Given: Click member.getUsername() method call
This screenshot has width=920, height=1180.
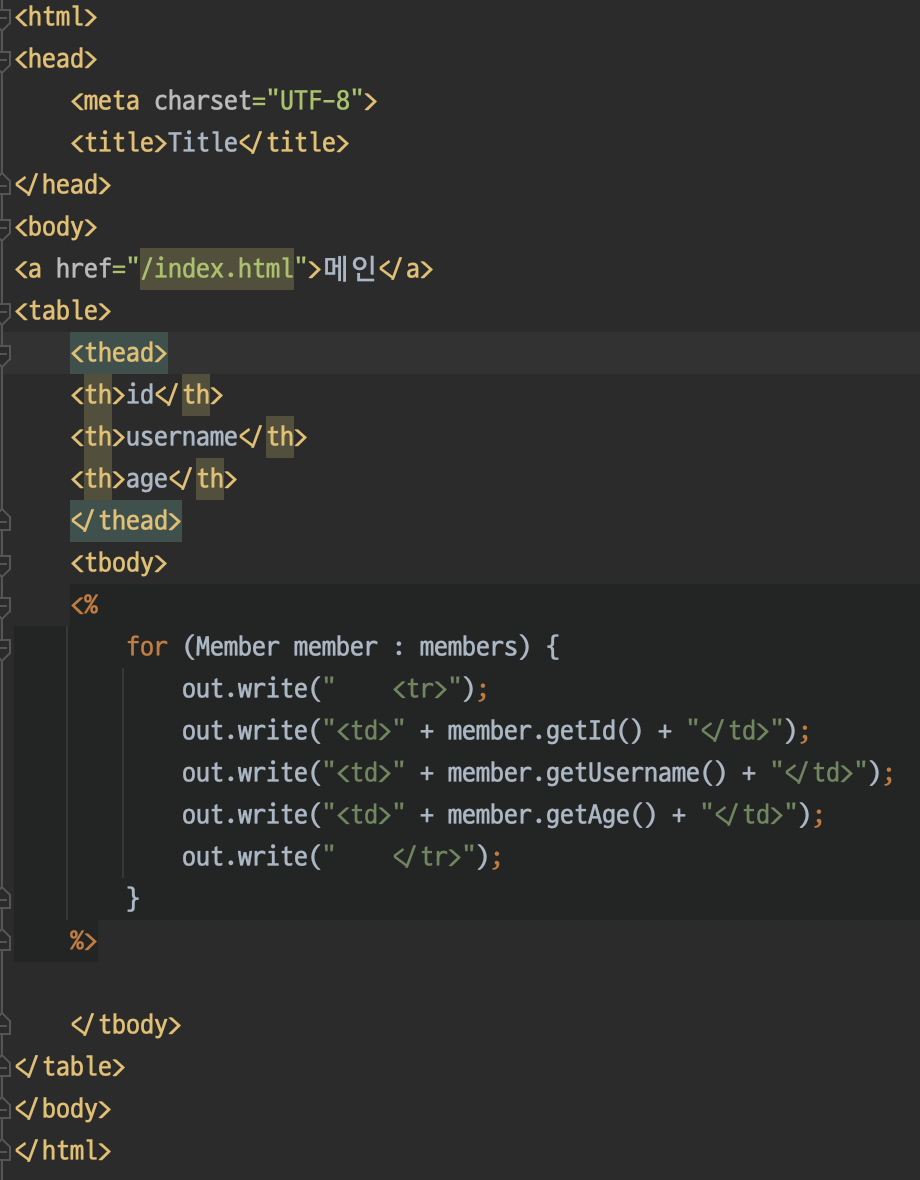Looking at the screenshot, I should point(587,773).
